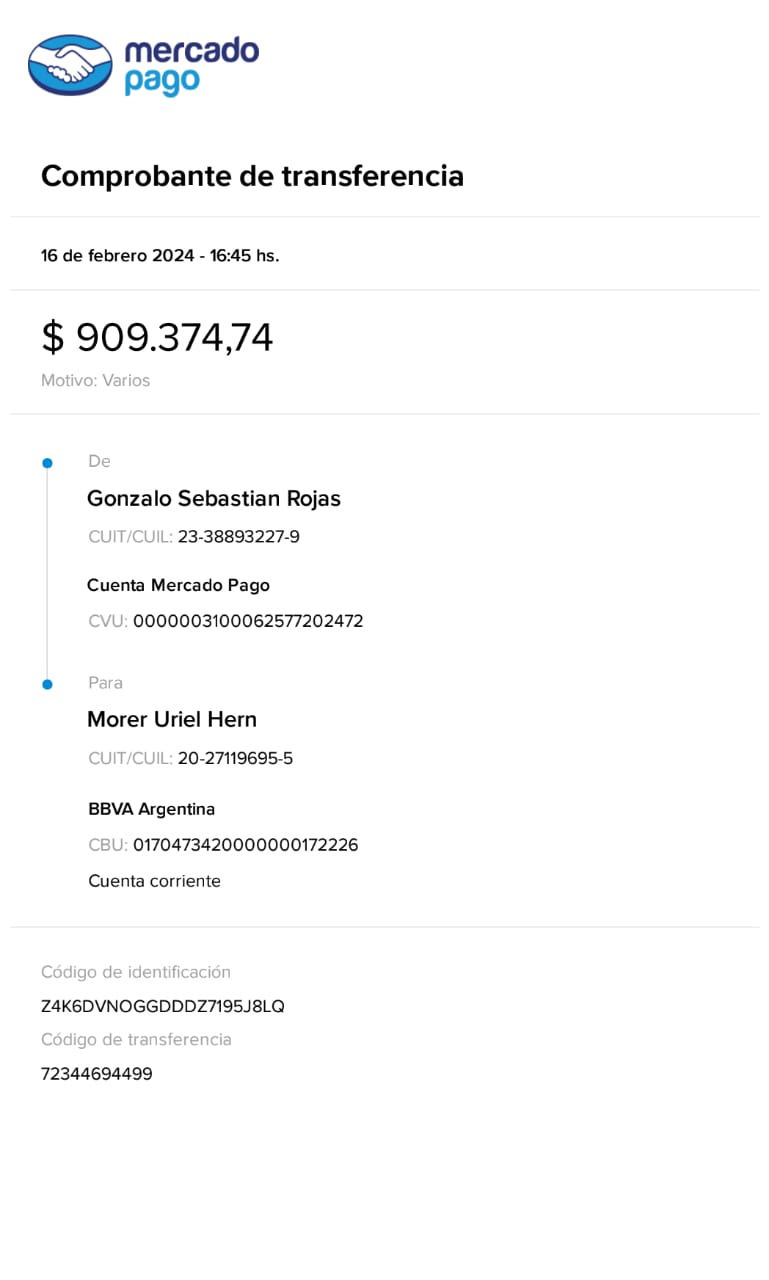Click the Motivo: Varios text
Image resolution: width=769 pixels, height=1280 pixels.
pos(95,381)
